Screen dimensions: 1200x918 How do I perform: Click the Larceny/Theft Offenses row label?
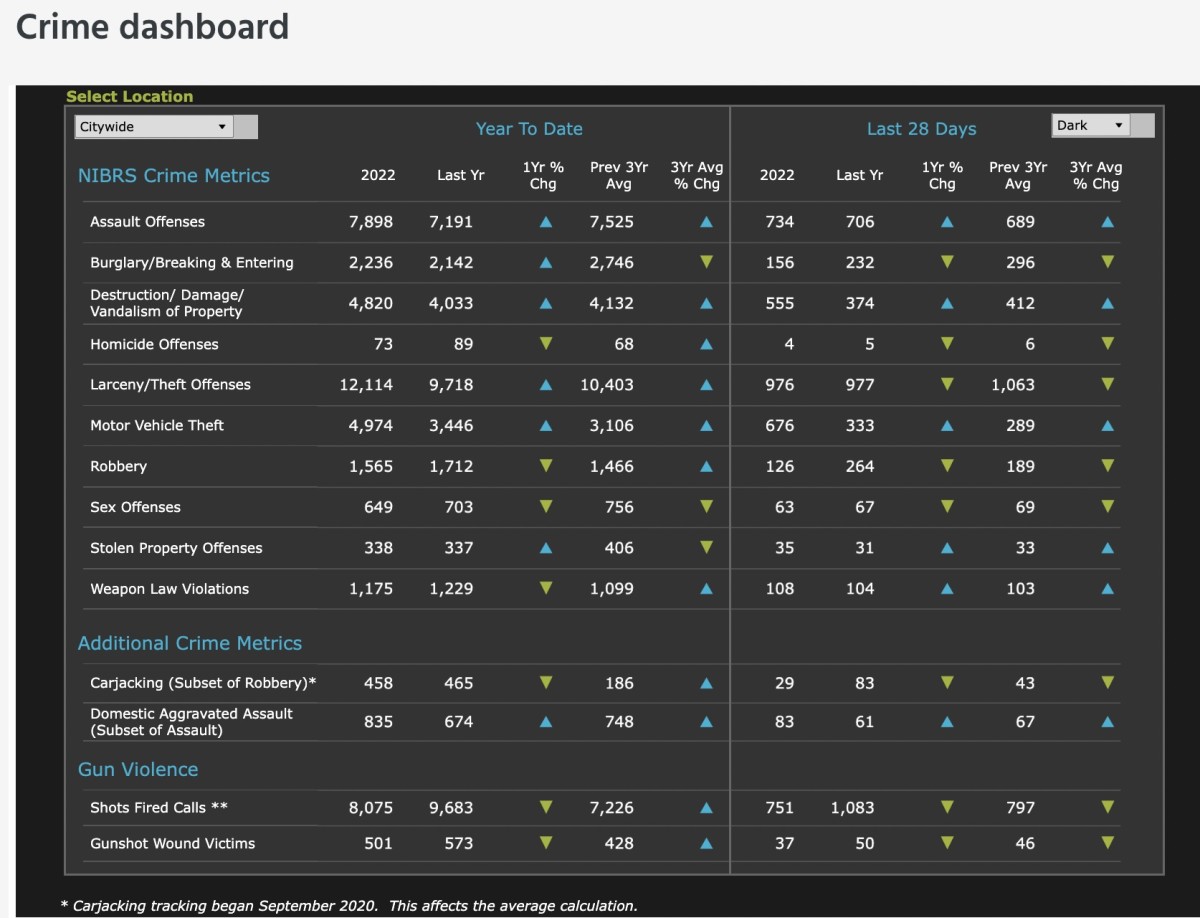pos(170,385)
